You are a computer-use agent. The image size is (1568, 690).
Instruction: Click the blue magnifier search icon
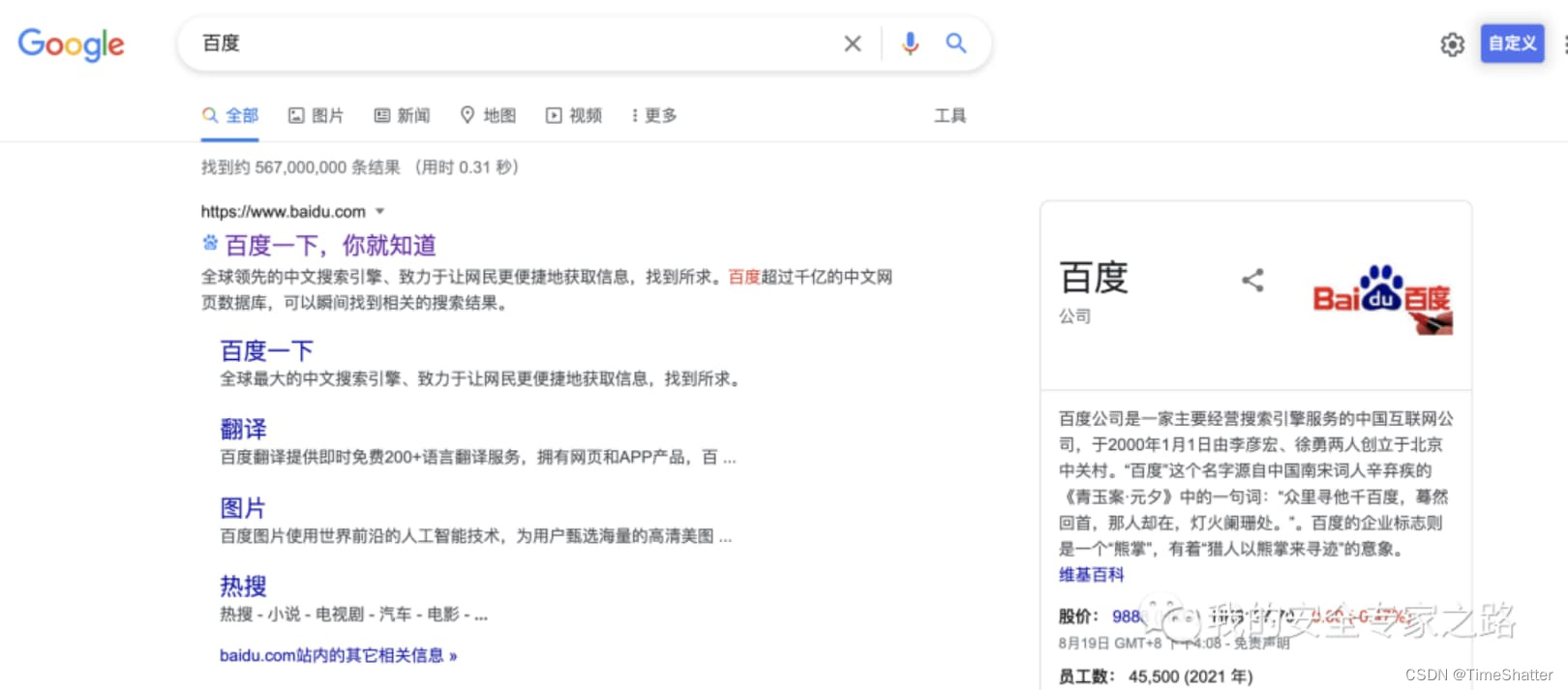[956, 44]
